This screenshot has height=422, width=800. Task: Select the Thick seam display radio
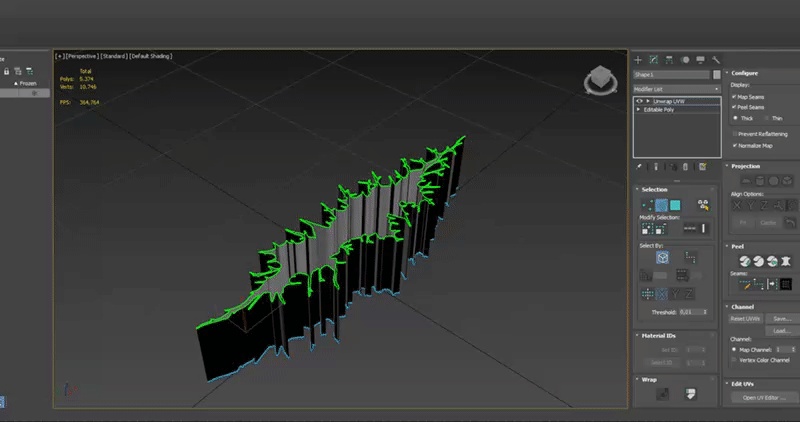pyautogui.click(x=735, y=118)
